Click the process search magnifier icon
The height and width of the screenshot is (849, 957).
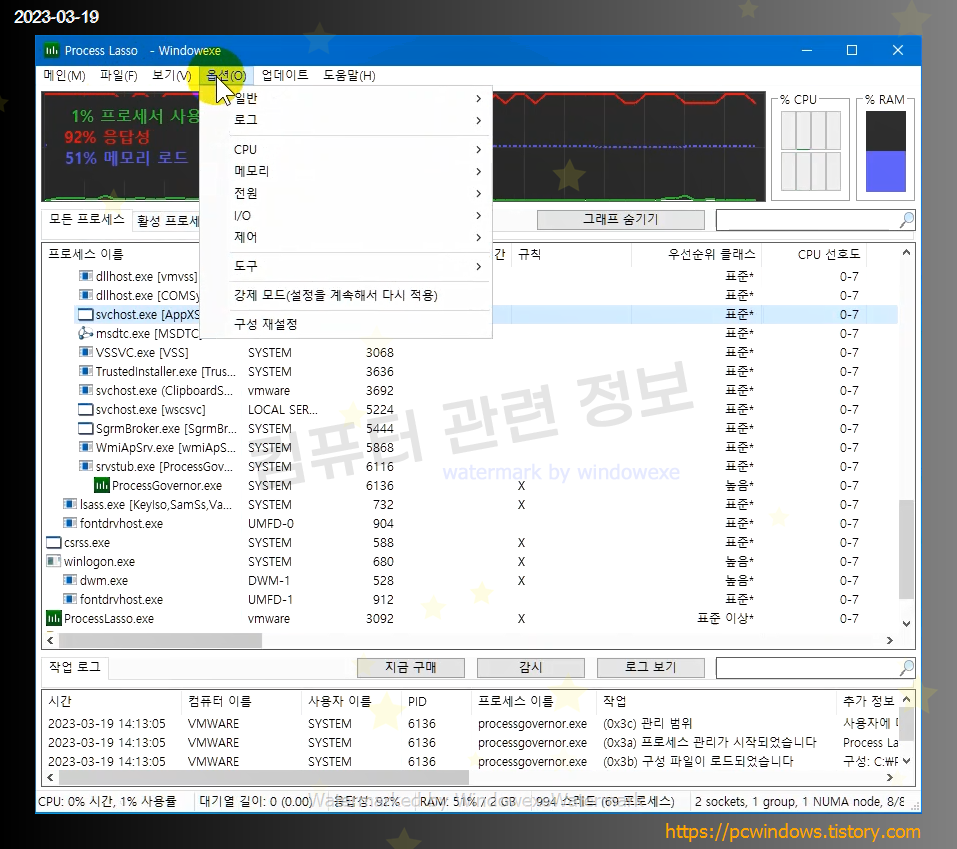coord(906,220)
